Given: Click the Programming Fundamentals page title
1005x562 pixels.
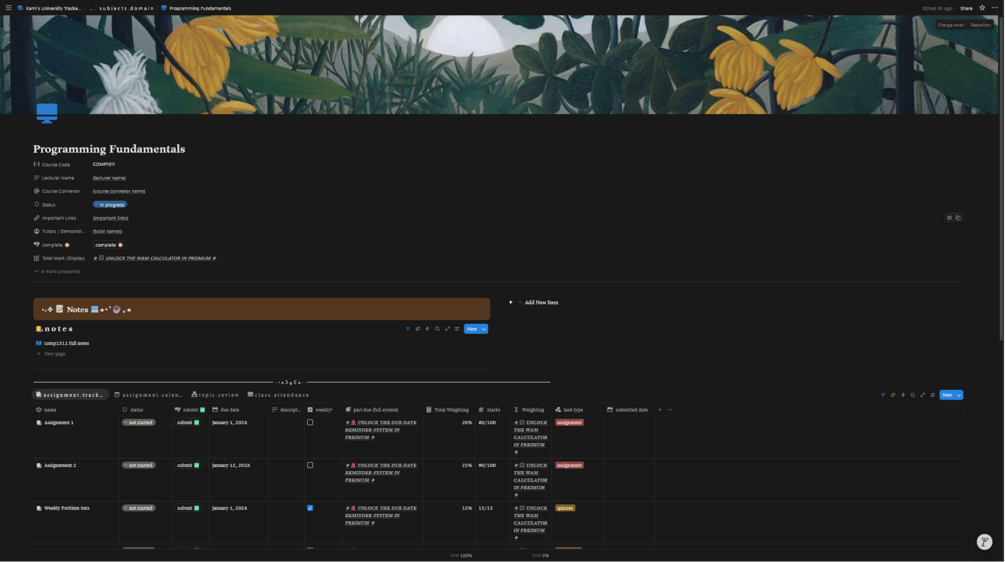Looking at the screenshot, I should tap(109, 149).
